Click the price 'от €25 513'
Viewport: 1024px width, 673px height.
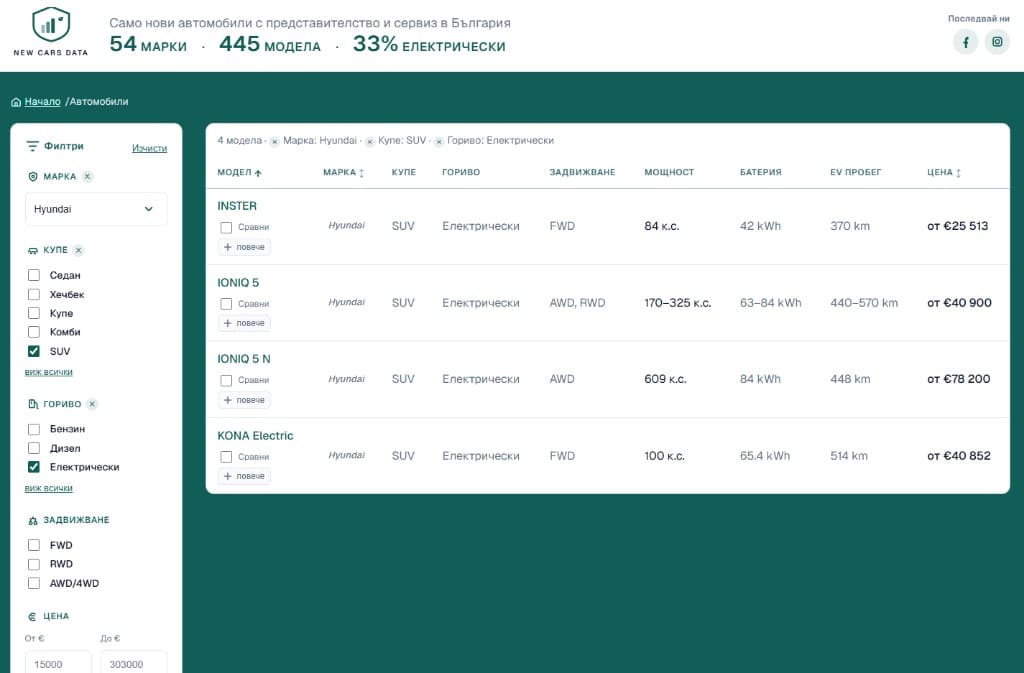(957, 226)
